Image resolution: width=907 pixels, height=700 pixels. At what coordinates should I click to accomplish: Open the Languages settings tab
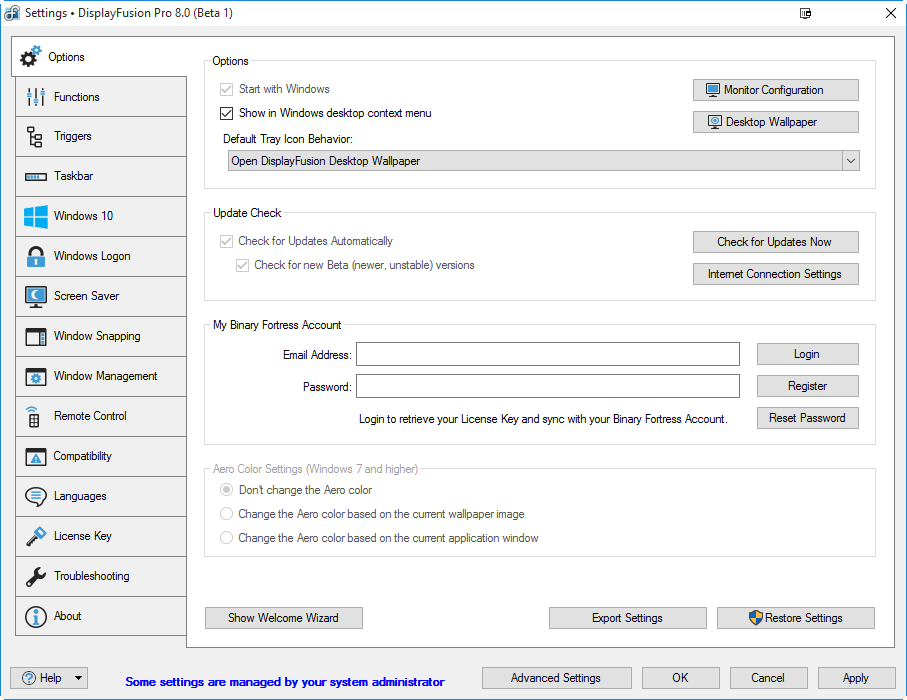pyautogui.click(x=80, y=497)
